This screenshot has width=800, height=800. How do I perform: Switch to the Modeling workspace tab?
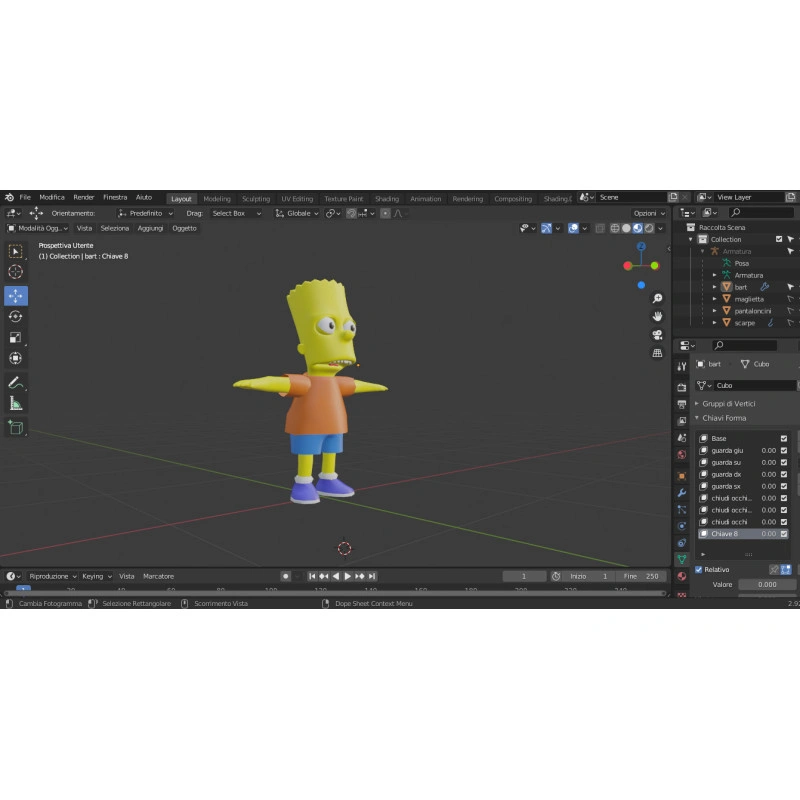coord(217,198)
